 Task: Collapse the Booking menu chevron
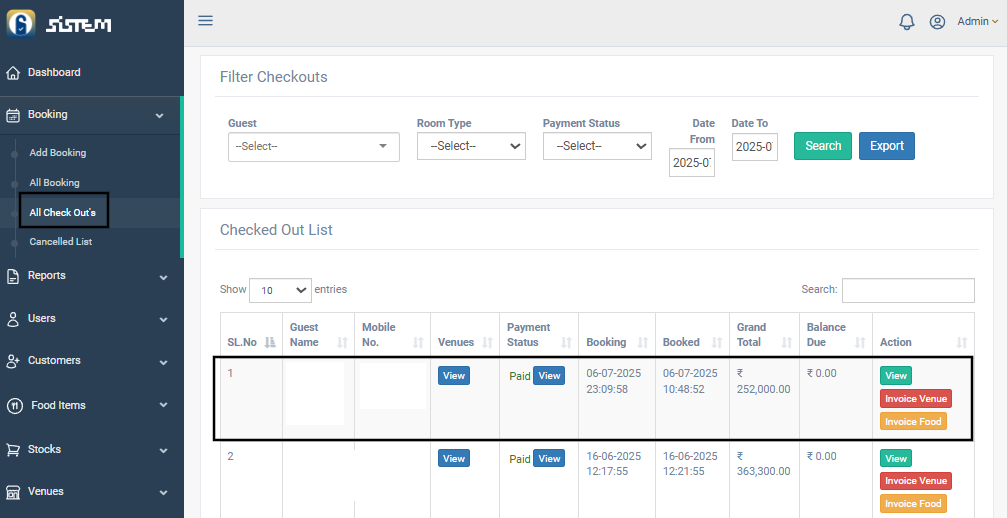pos(160,116)
